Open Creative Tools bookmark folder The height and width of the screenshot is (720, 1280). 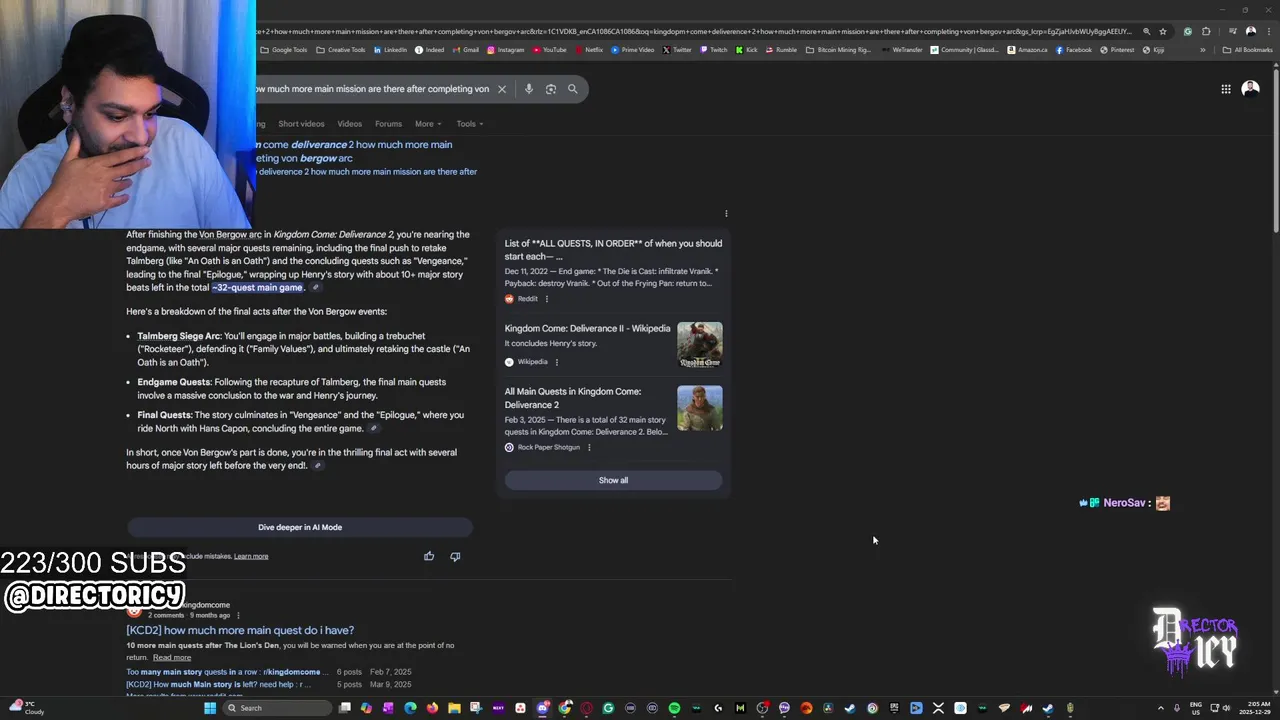[340, 50]
